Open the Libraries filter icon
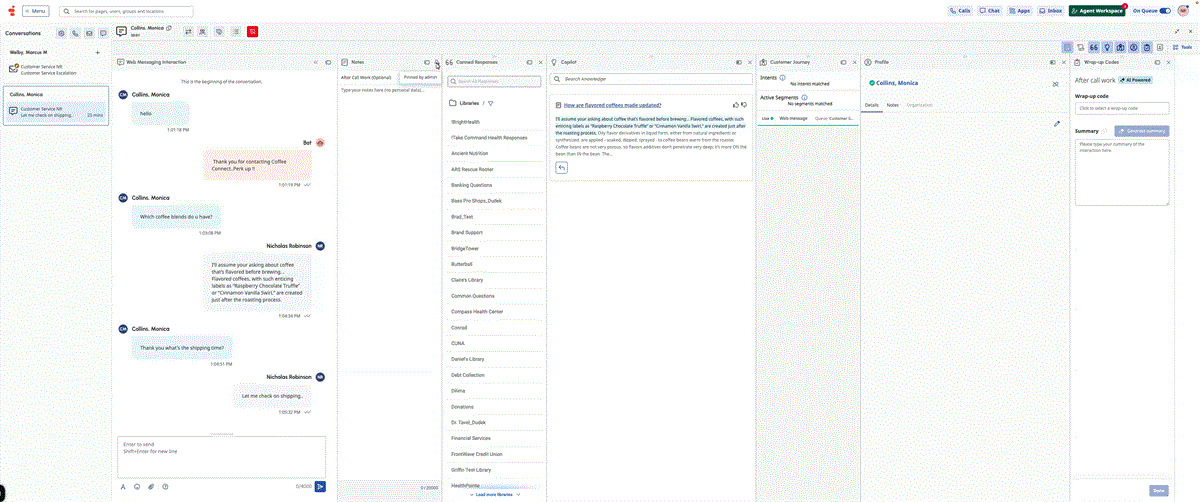This screenshot has width=1200, height=502. (491, 103)
